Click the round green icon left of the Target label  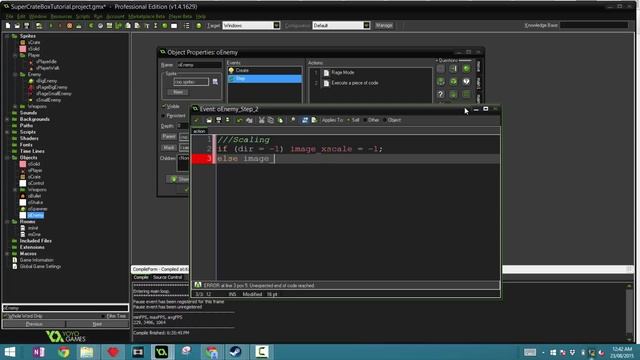coord(199,26)
